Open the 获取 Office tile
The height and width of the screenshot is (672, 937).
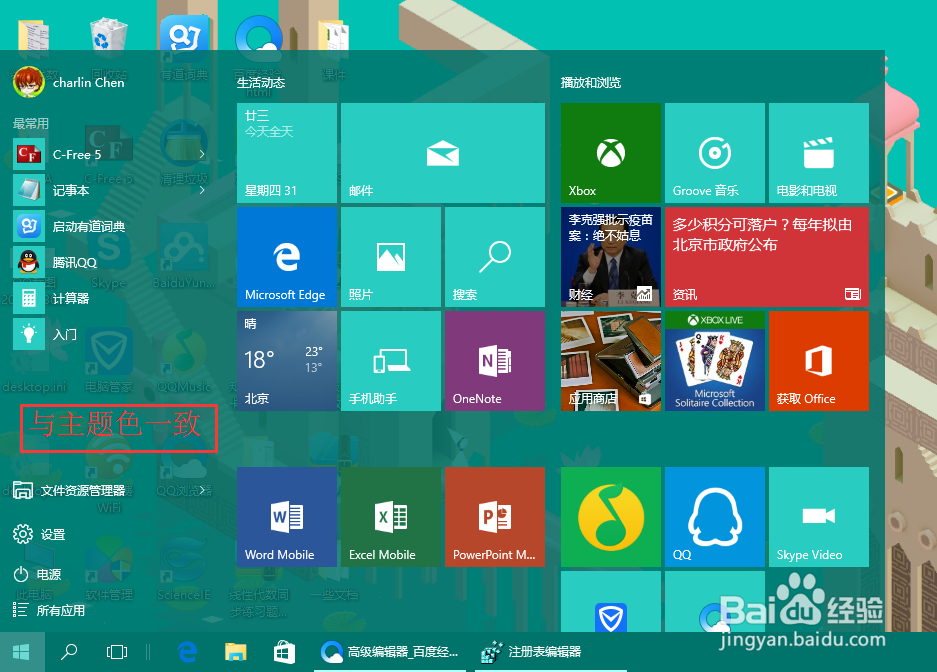click(819, 361)
